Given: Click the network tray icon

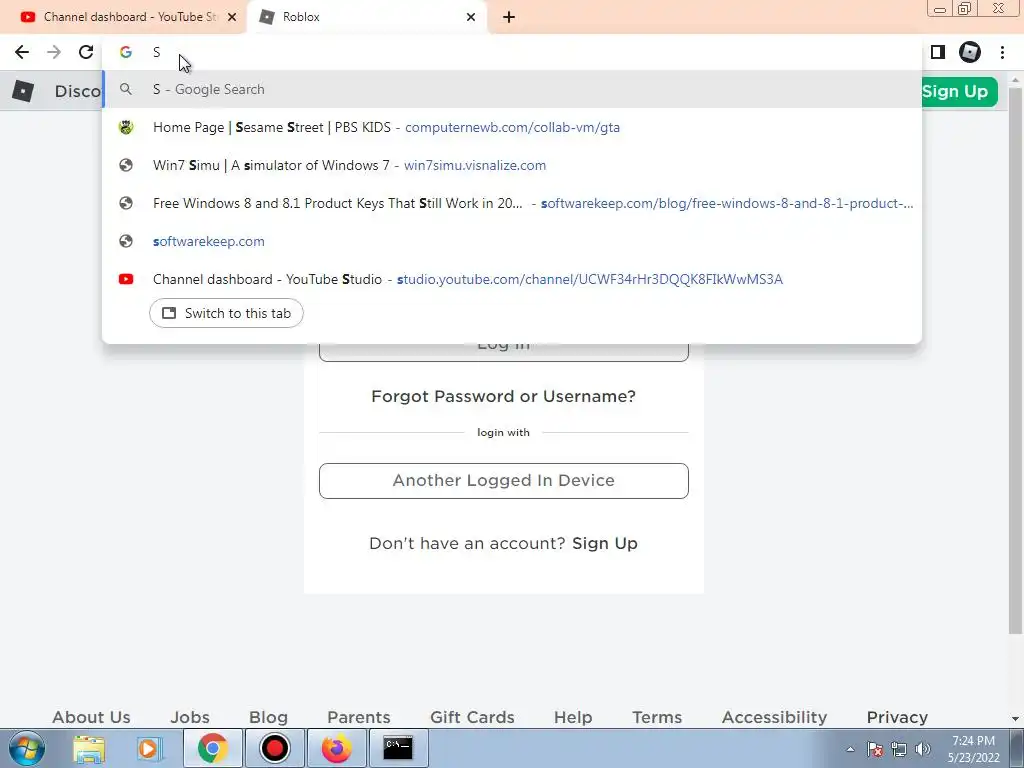Looking at the screenshot, I should click(x=899, y=749).
